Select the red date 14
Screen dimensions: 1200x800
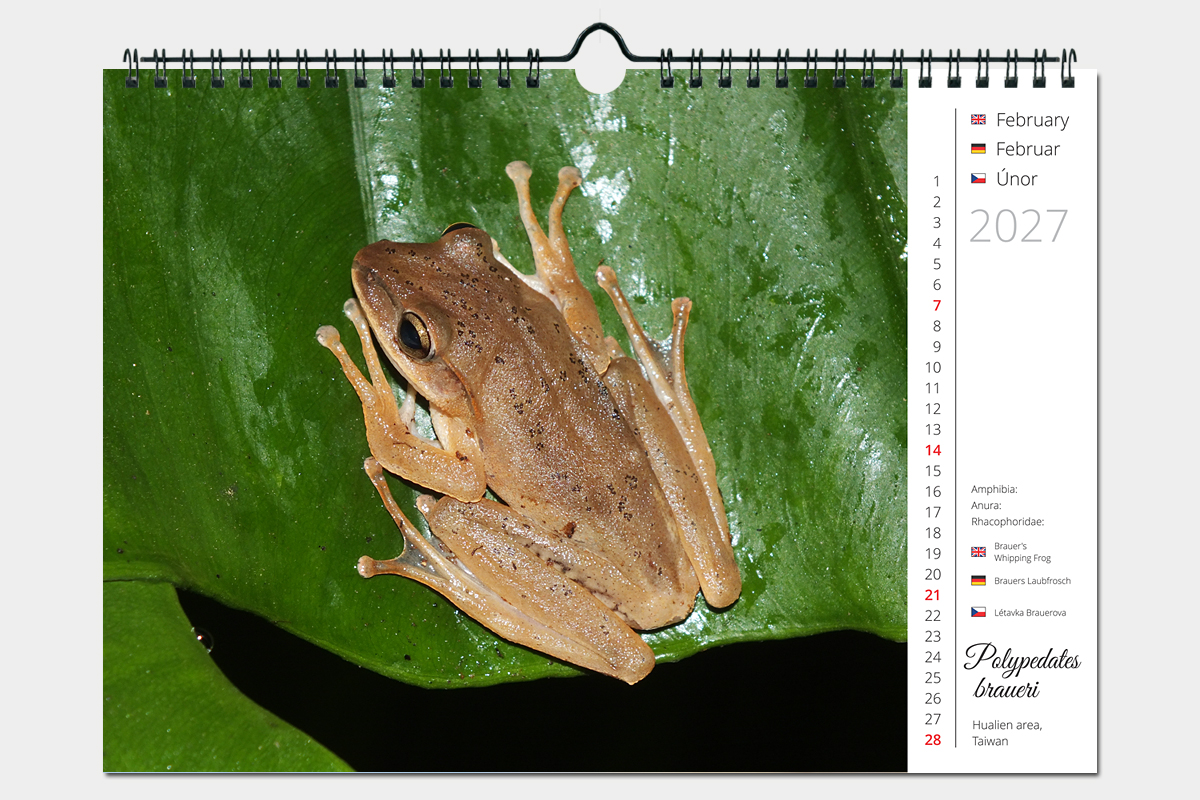(x=933, y=451)
